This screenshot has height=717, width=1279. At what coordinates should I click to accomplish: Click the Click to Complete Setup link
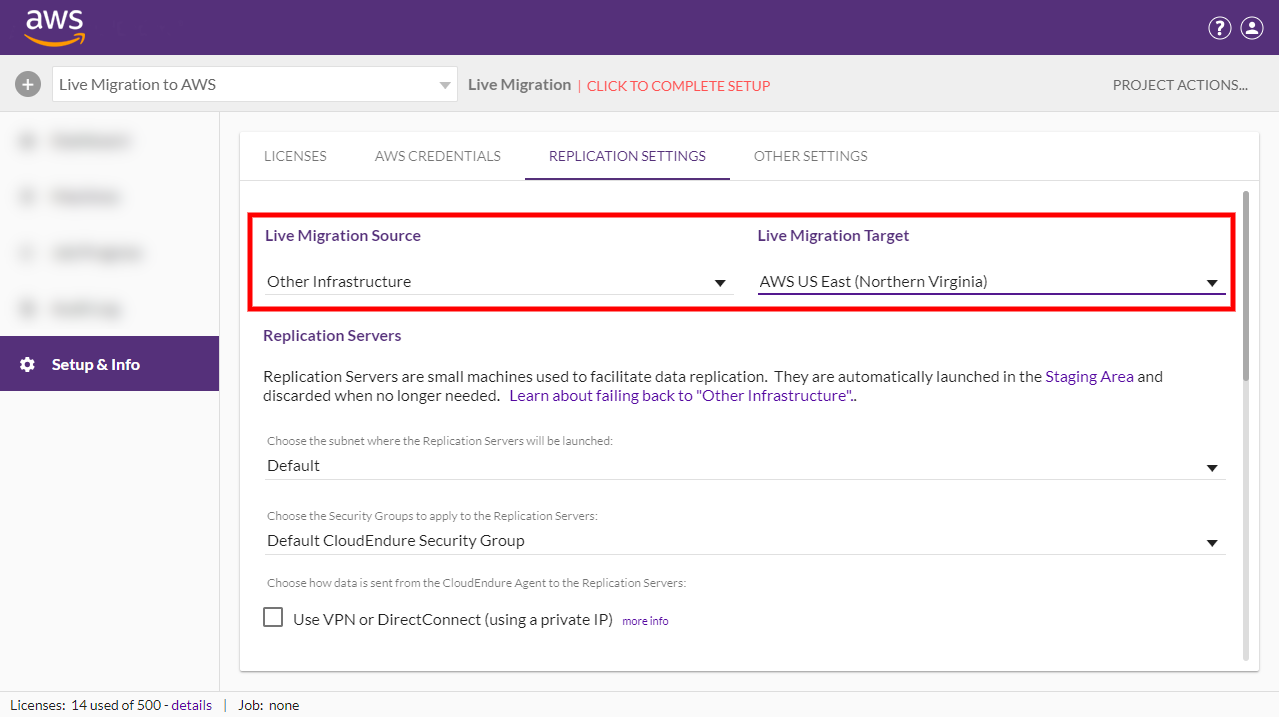click(678, 86)
